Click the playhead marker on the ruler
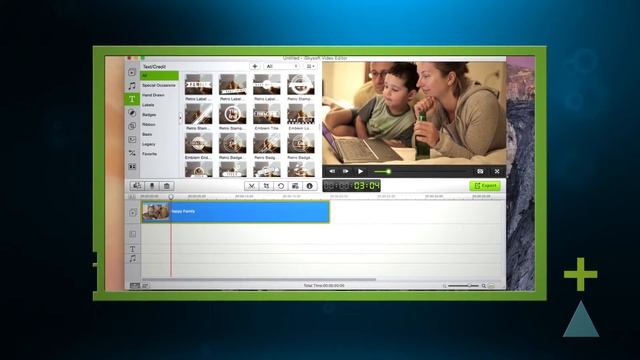Image resolution: width=640 pixels, height=360 pixels. [x=171, y=197]
